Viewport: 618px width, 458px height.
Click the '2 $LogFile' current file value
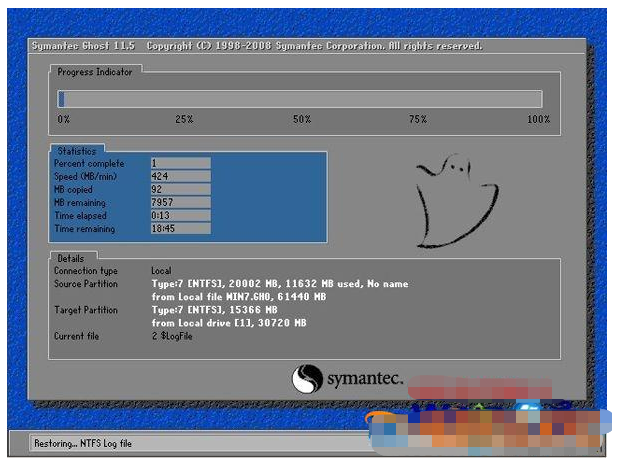[x=172, y=336]
